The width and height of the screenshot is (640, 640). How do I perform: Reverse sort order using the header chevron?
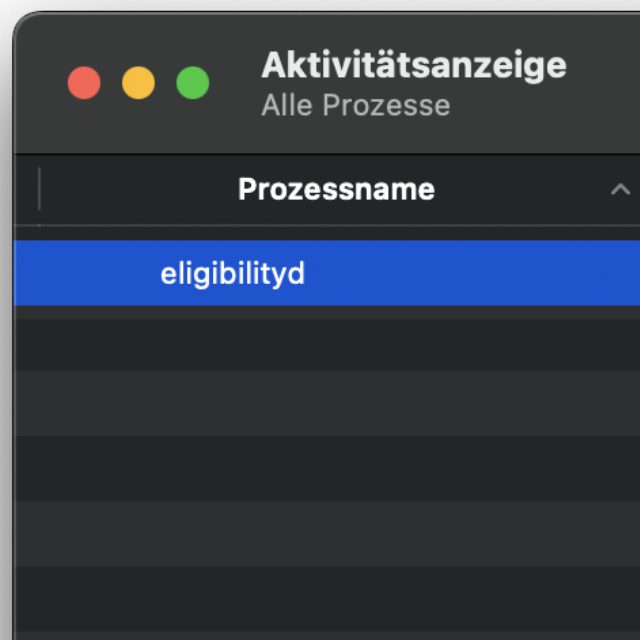pyautogui.click(x=620, y=189)
